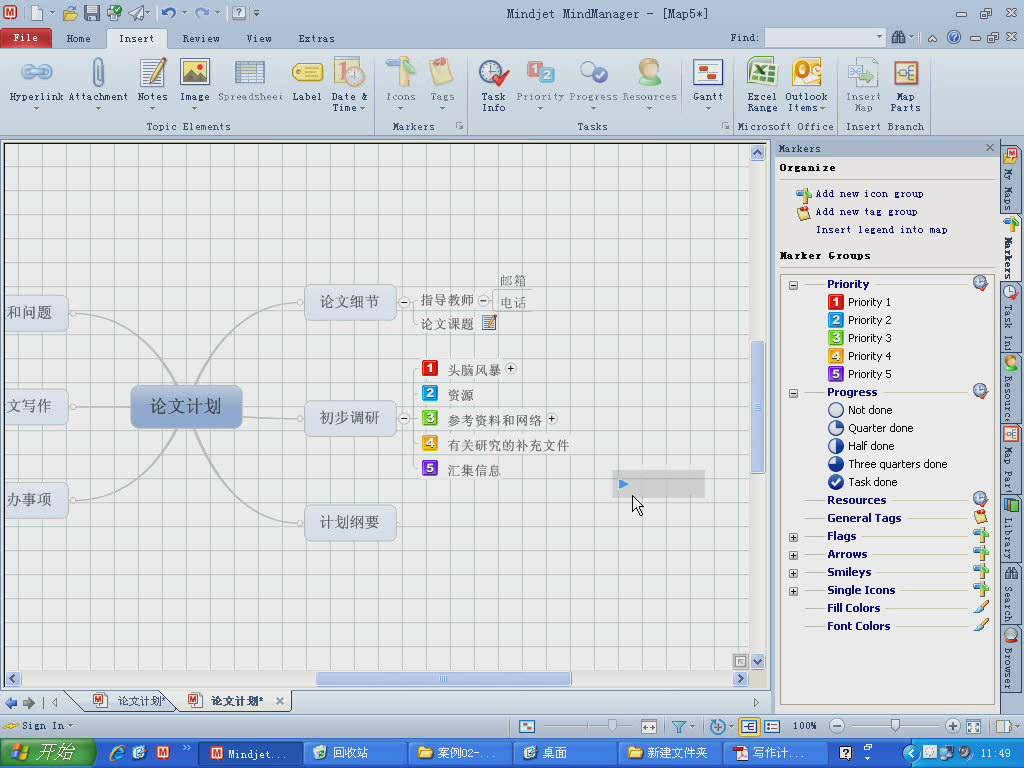Insert an Excel Range

pos(762,84)
